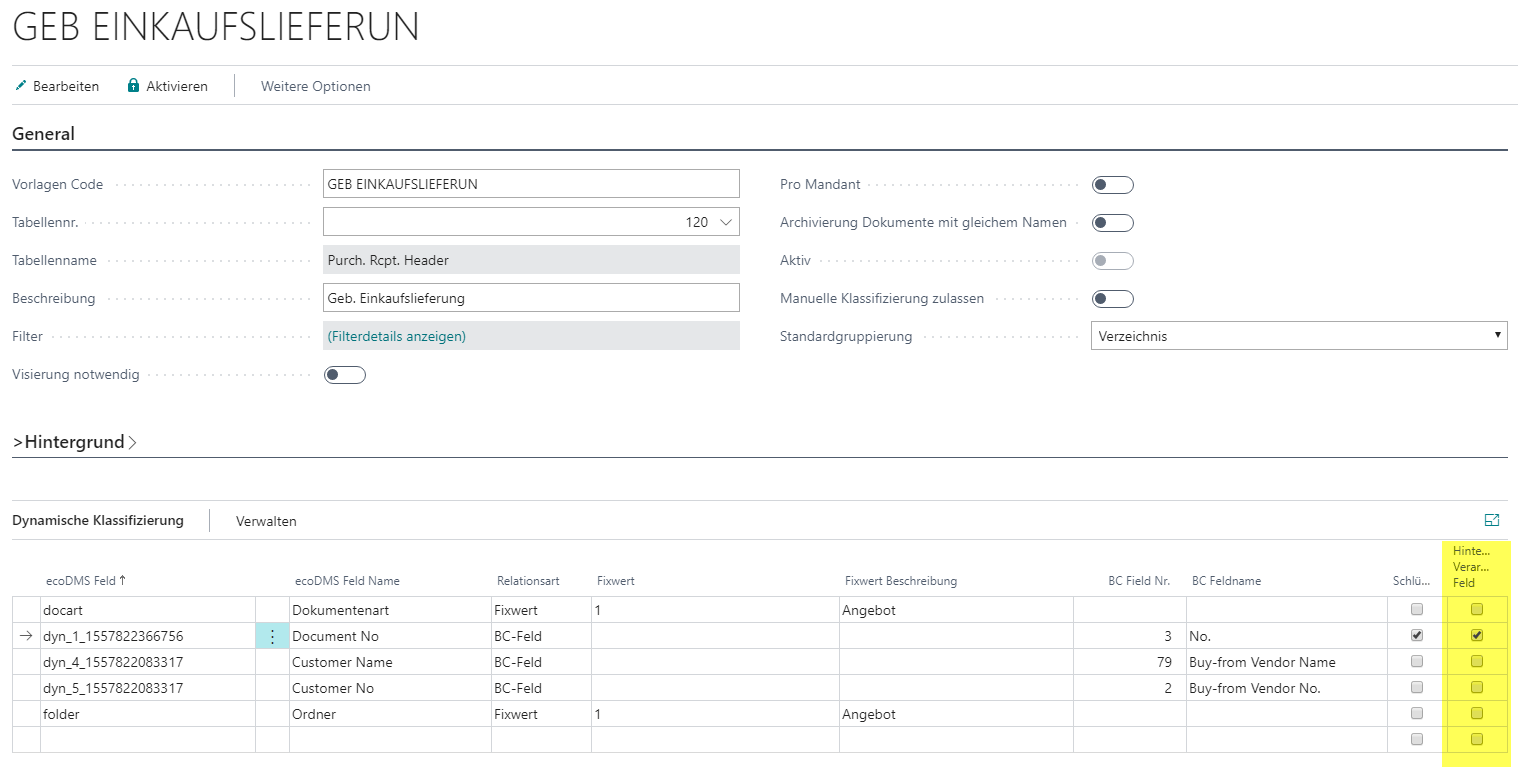This screenshot has height=774, width=1518.
Task: Select row arrow for Document No row
Action: (26, 636)
